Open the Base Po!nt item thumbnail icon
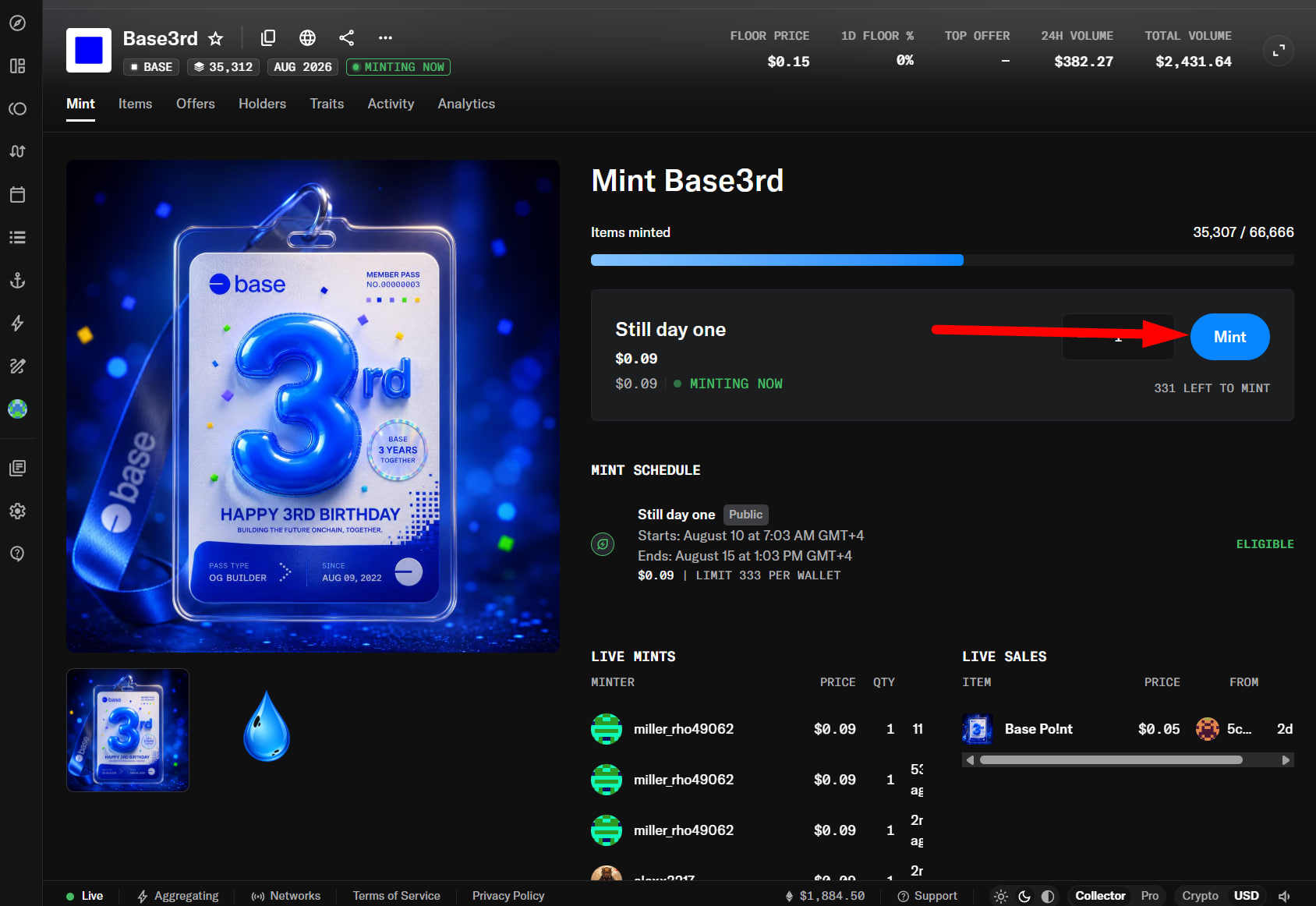Image resolution: width=1316 pixels, height=906 pixels. coord(977,729)
